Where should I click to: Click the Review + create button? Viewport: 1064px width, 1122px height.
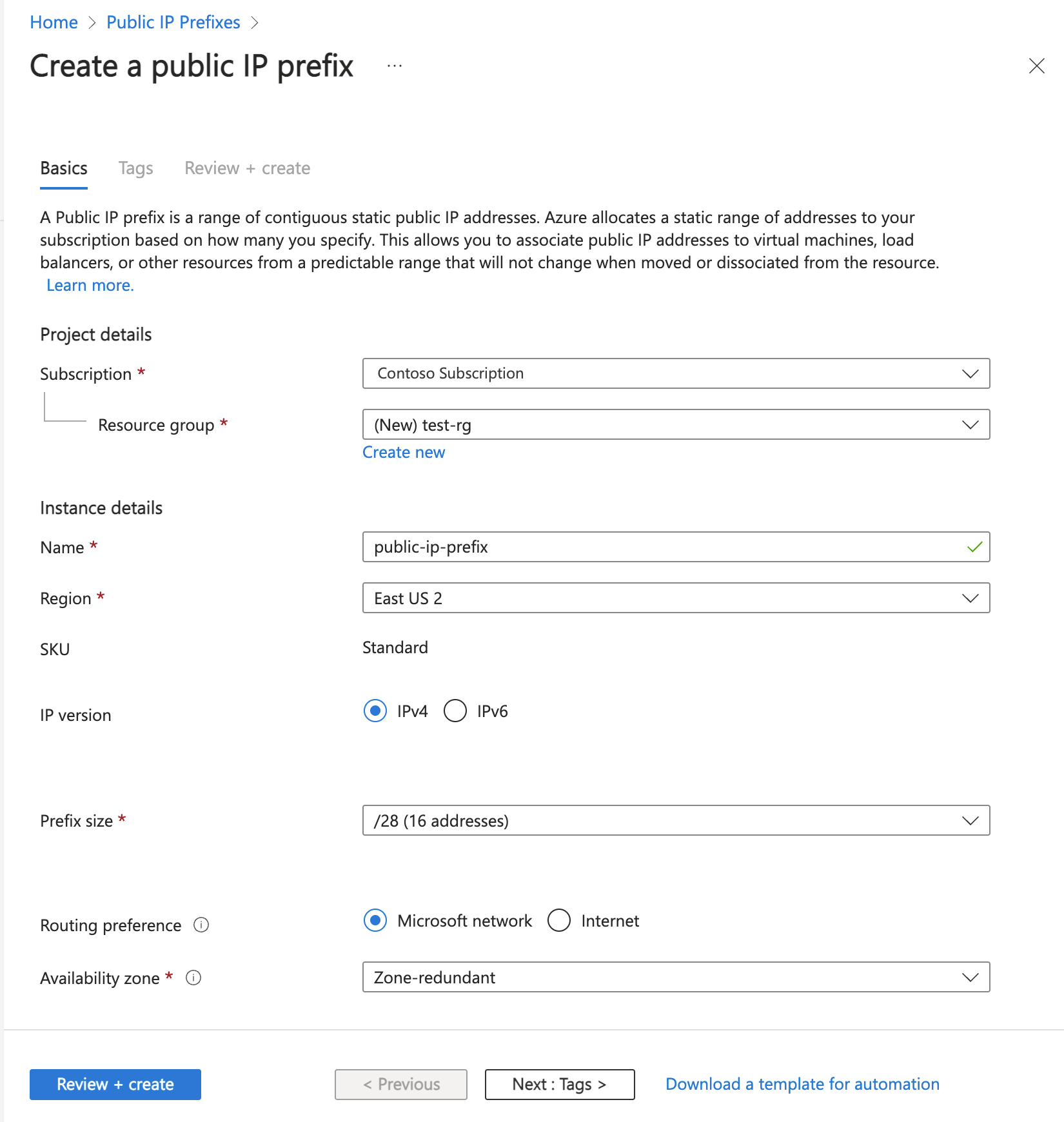pos(115,1084)
